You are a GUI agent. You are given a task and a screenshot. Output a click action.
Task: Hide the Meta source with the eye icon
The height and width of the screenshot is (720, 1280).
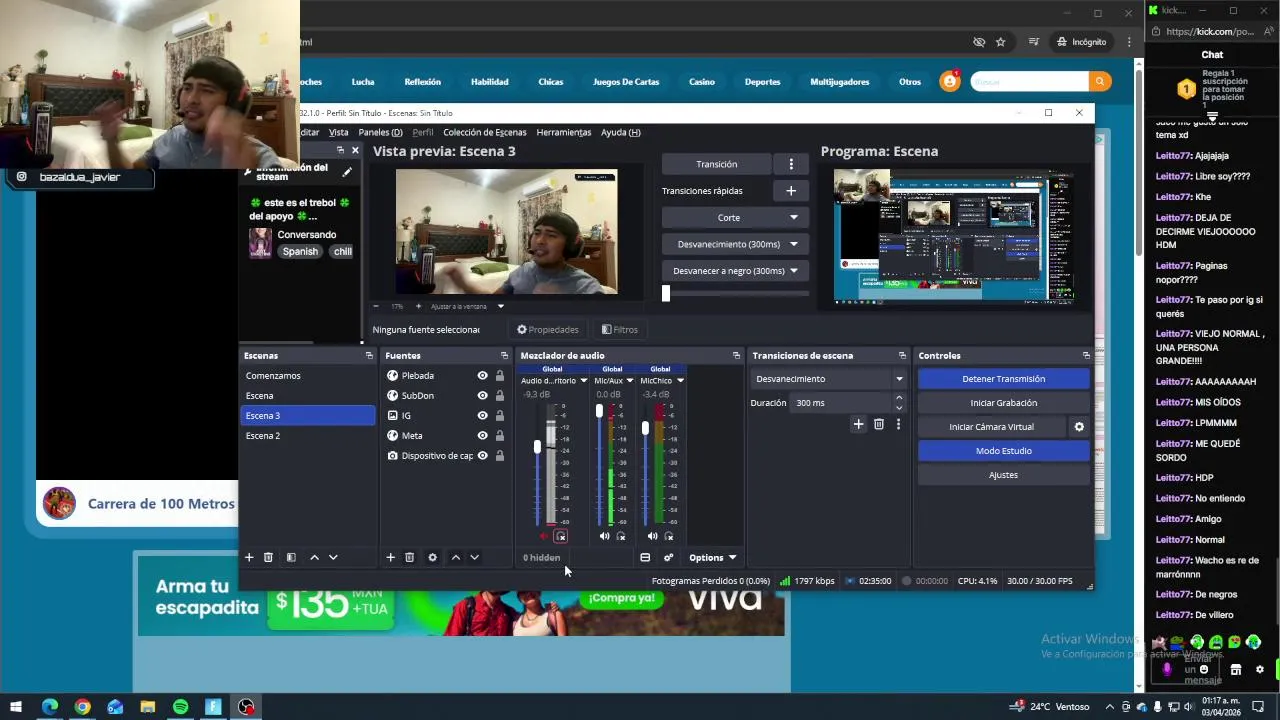pos(482,435)
